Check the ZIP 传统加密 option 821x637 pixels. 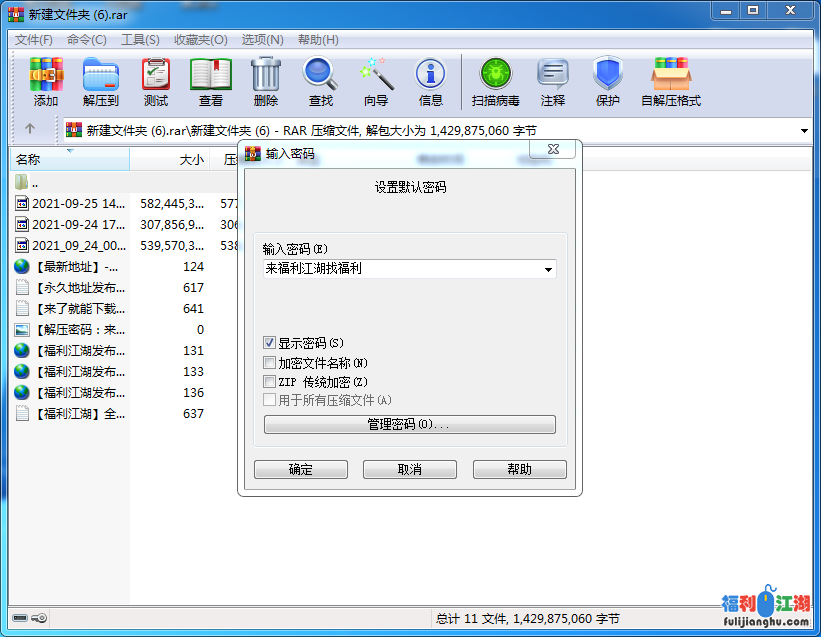pyautogui.click(x=270, y=381)
